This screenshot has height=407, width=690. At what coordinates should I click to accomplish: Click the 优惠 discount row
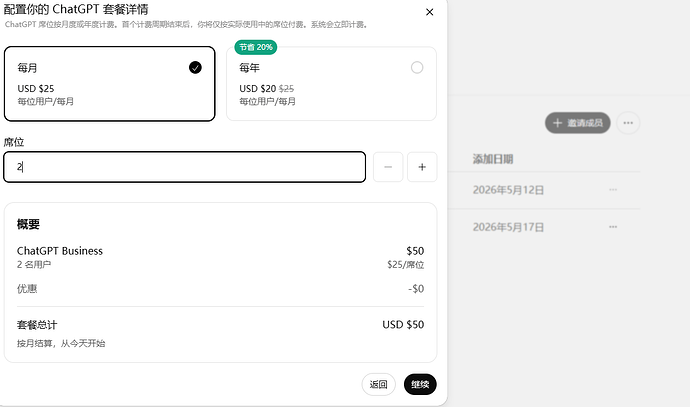[220, 289]
